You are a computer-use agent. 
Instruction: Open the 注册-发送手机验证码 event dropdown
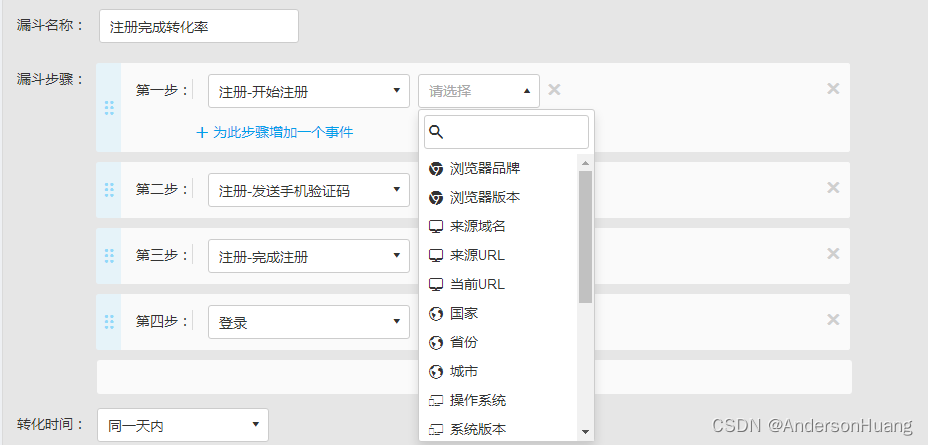point(309,190)
